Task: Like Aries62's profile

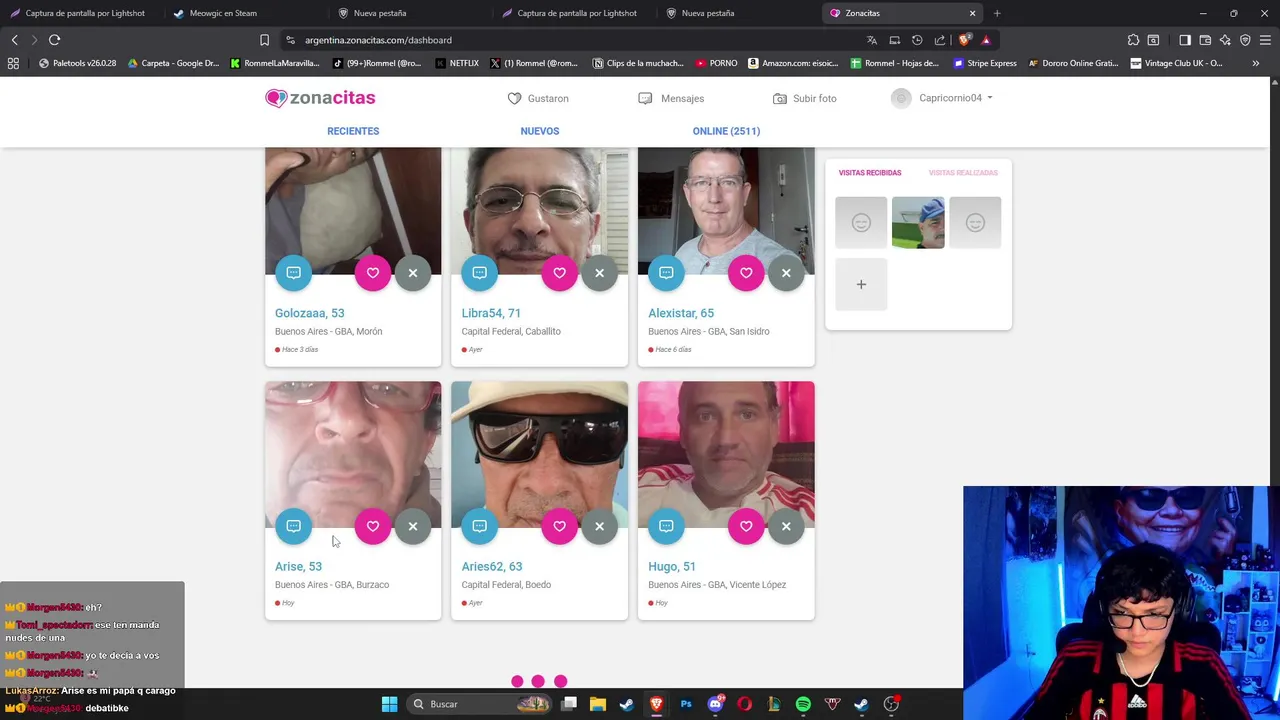Action: 559,526
